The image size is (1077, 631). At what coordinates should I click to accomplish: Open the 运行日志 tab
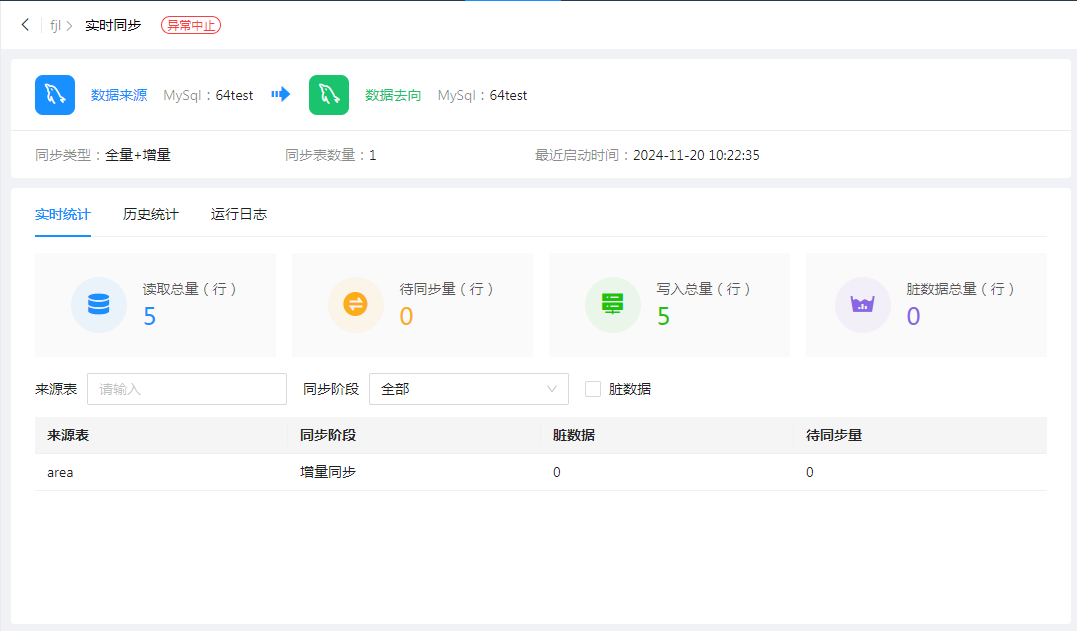tap(239, 215)
